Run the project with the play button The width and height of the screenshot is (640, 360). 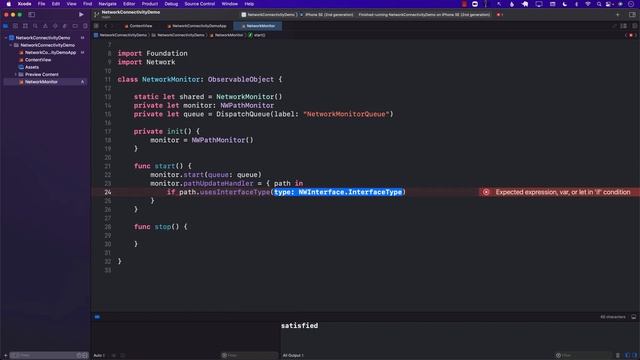coord(81,14)
